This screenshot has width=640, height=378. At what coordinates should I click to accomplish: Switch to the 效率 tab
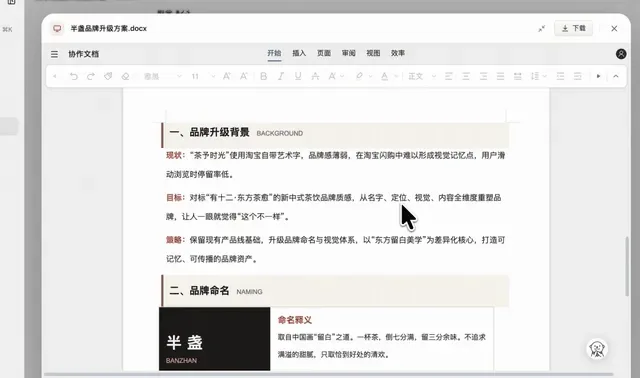(398, 53)
